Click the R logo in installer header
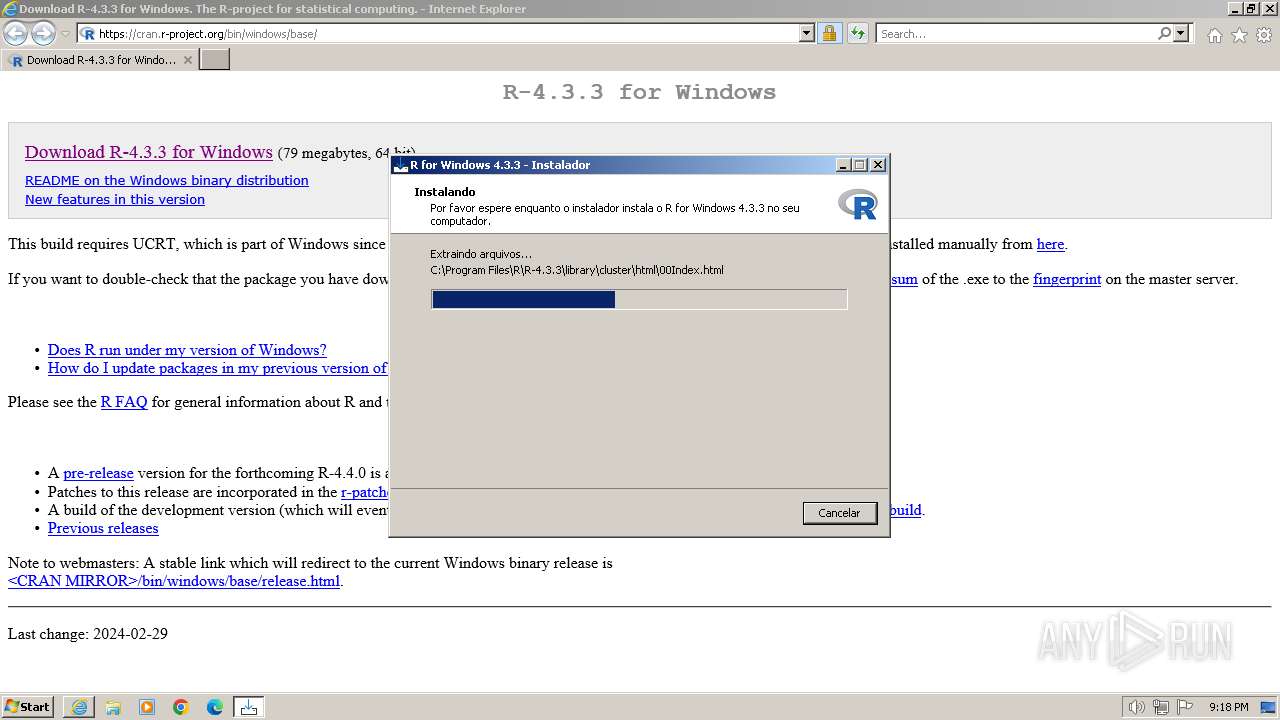The image size is (1280, 720). coord(858,205)
